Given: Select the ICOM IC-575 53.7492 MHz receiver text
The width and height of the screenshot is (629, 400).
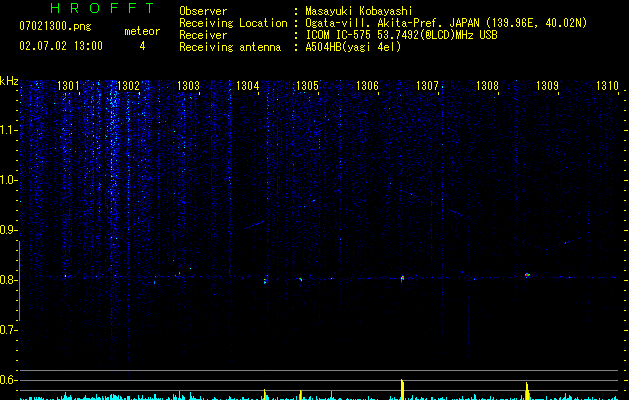Looking at the screenshot, I should (x=401, y=35).
